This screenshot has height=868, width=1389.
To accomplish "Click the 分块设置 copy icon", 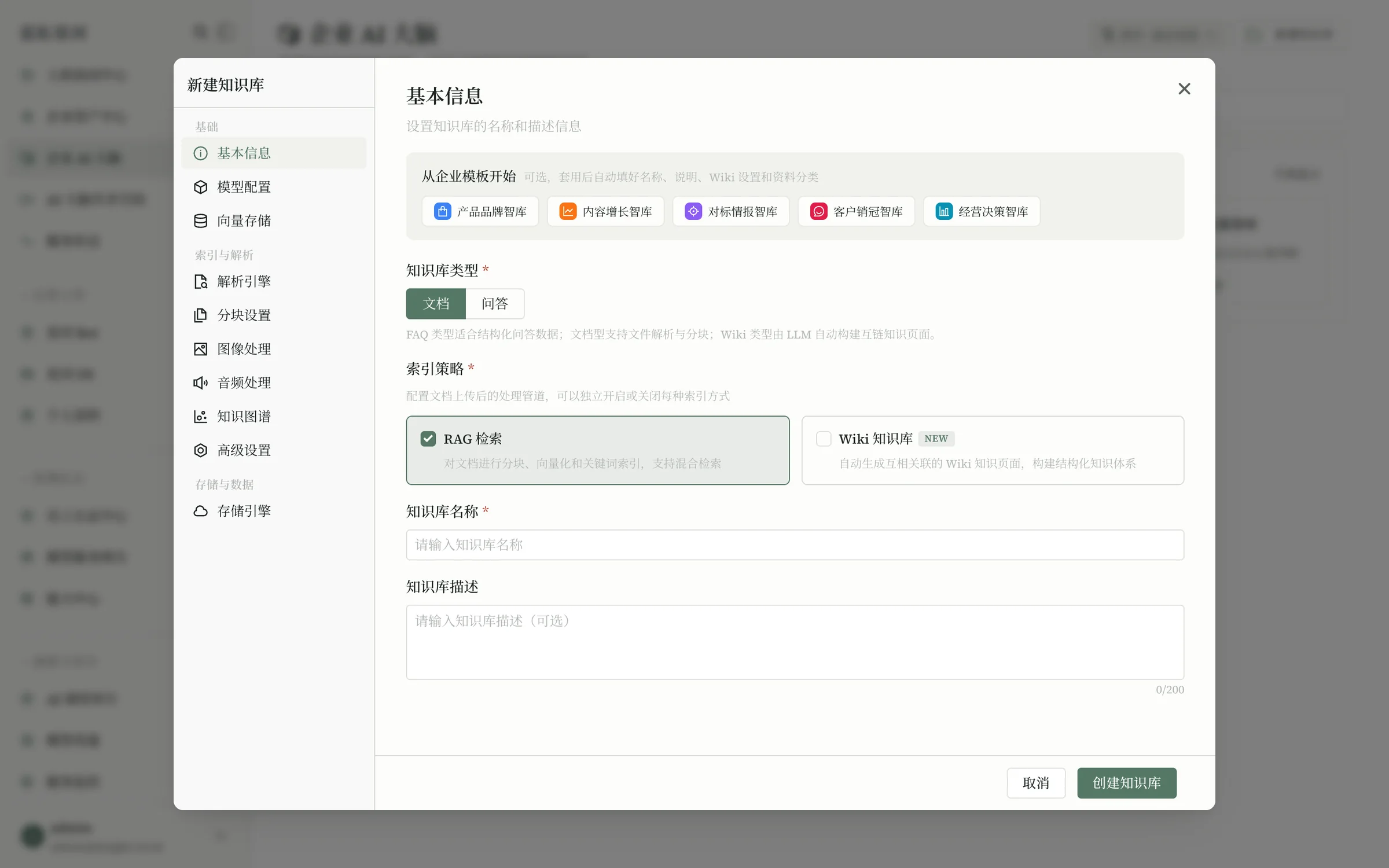I will [200, 315].
